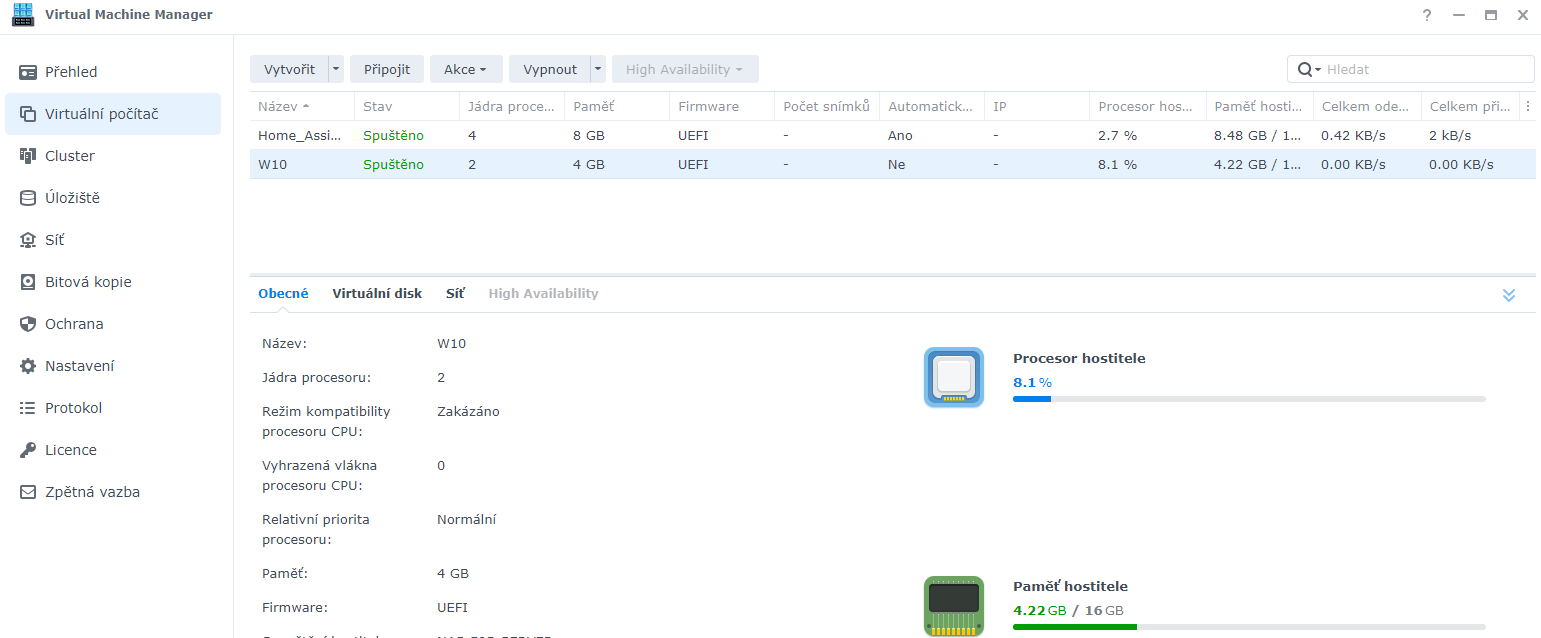The image size is (1541, 638).
Task: Click the Paměť hostitele RAM icon
Action: point(954,606)
